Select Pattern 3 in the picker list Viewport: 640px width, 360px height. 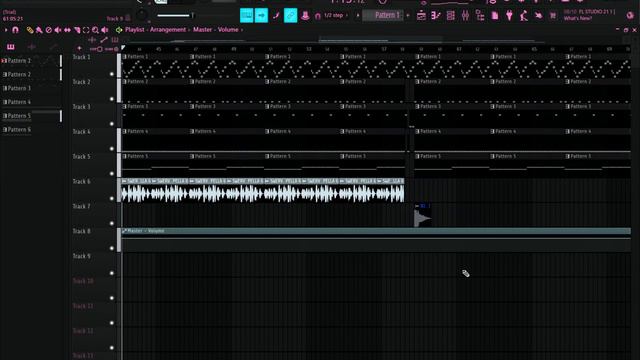pos(19,88)
